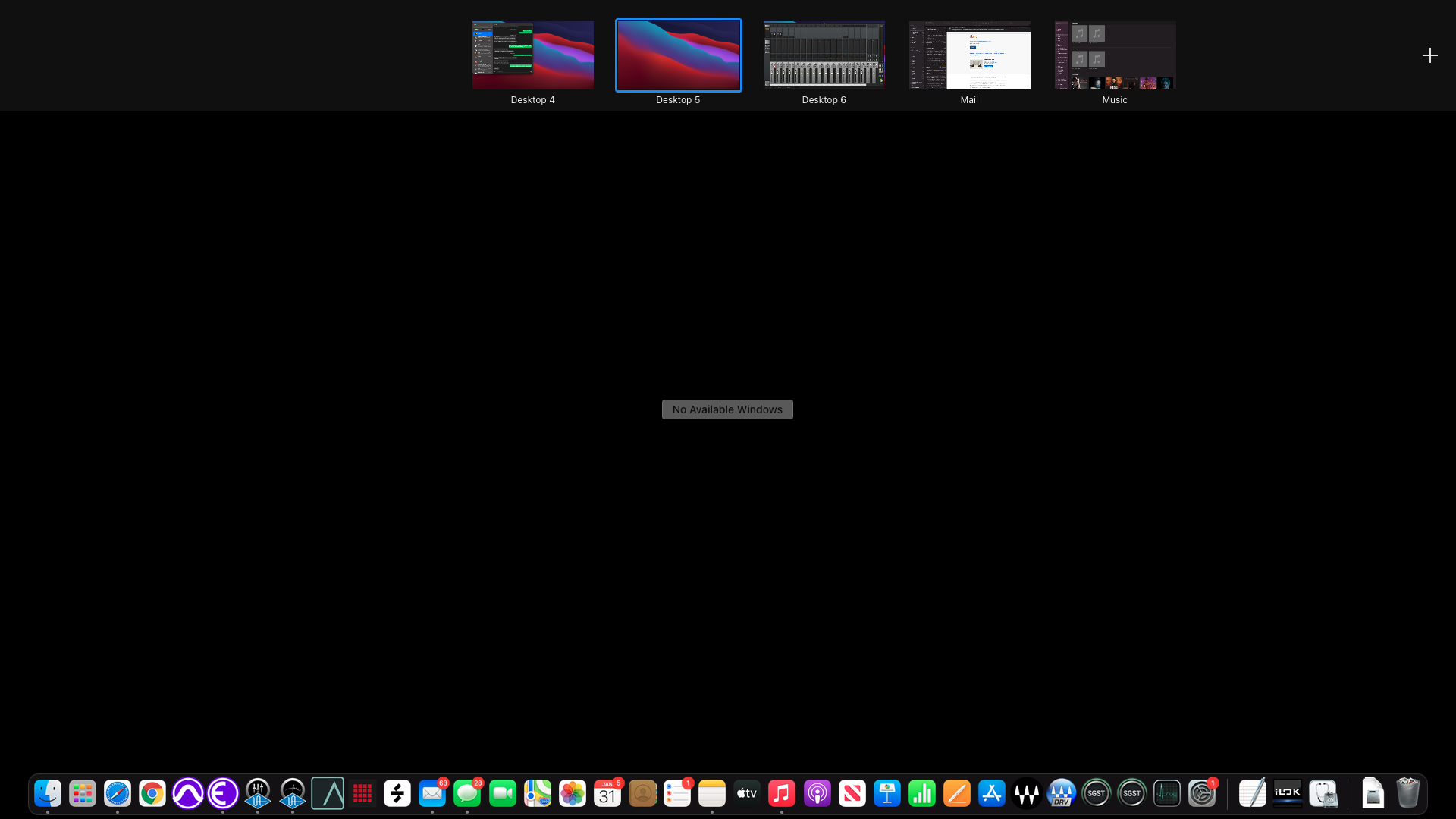The height and width of the screenshot is (819, 1456).
Task: Open System Preferences with notification badge
Action: [1202, 794]
